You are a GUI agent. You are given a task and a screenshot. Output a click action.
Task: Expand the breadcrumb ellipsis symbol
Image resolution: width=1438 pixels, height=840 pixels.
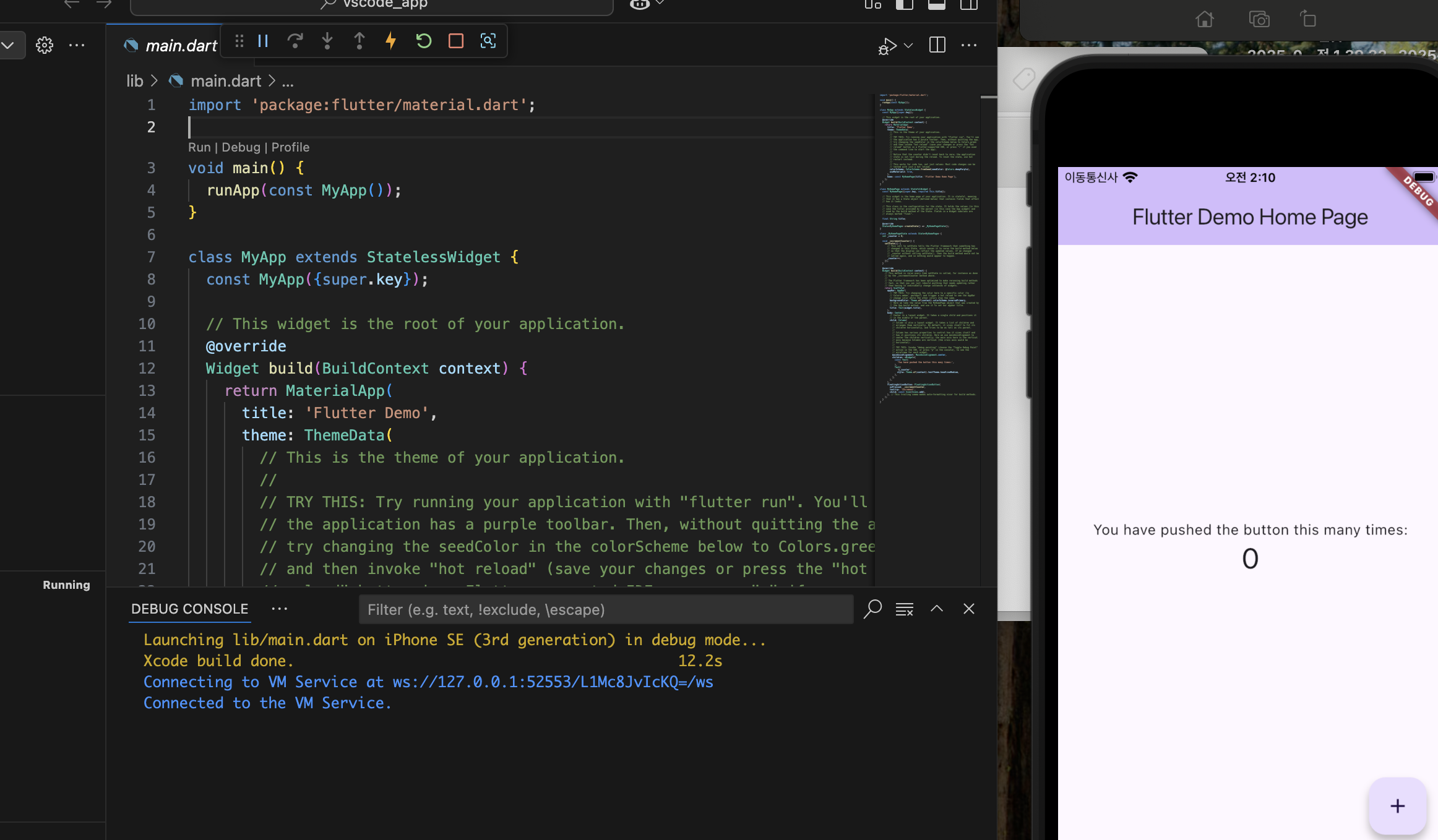pyautogui.click(x=288, y=81)
